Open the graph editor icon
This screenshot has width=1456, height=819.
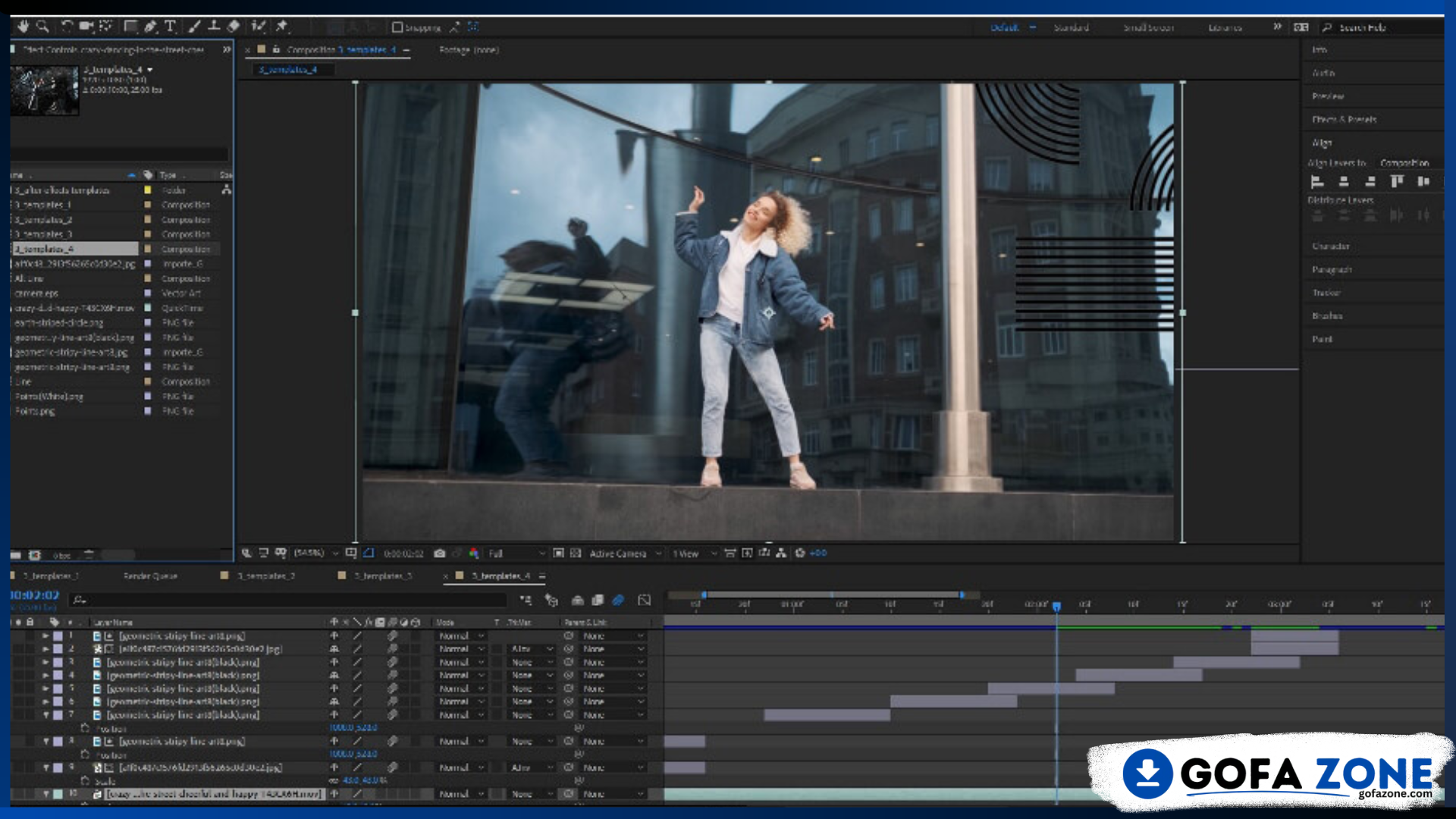point(645,601)
